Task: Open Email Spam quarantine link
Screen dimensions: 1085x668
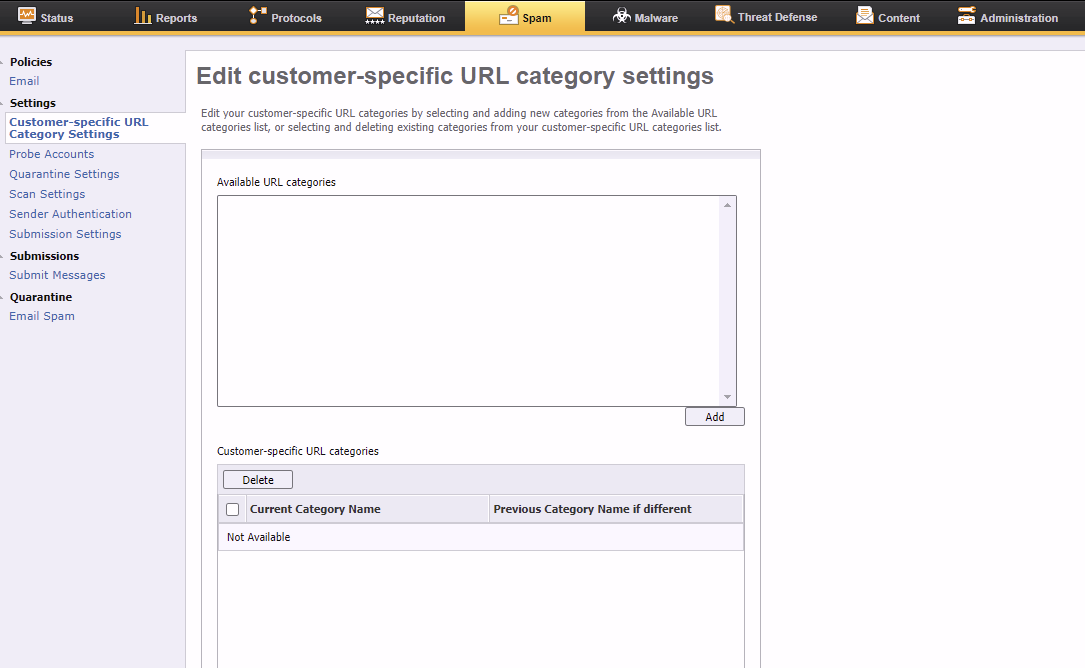Action: click(42, 316)
